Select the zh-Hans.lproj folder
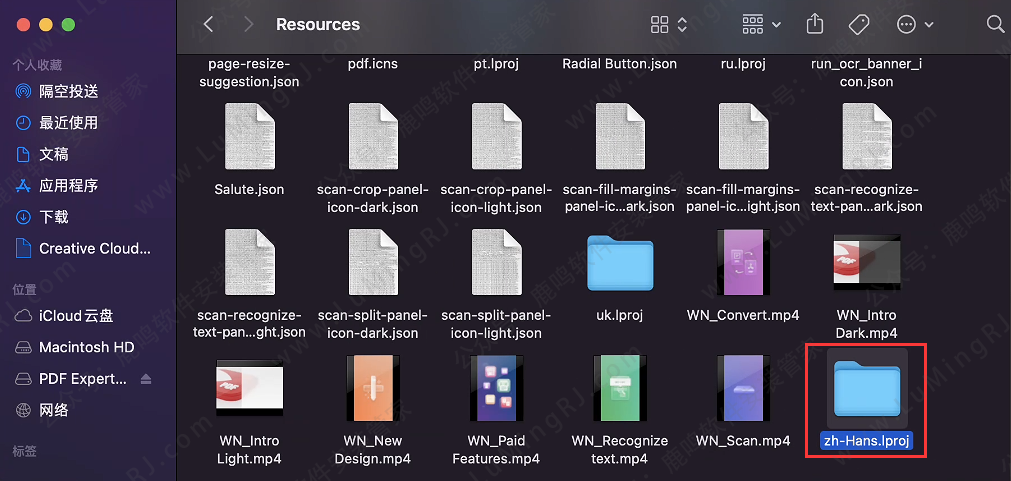Viewport: 1011px width, 481px height. (x=866, y=390)
